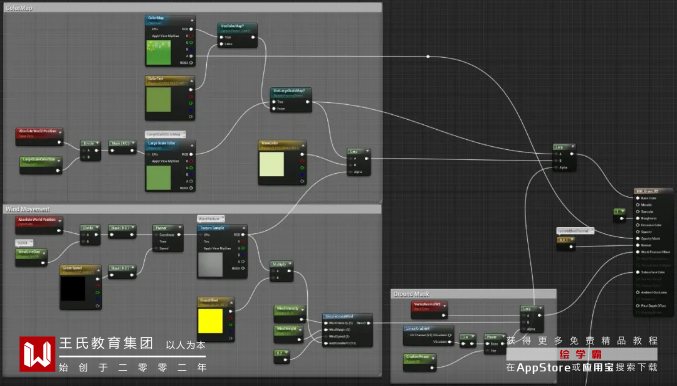677x386 pixels.
Task: Select the LinearGradient node header
Action: [428, 329]
